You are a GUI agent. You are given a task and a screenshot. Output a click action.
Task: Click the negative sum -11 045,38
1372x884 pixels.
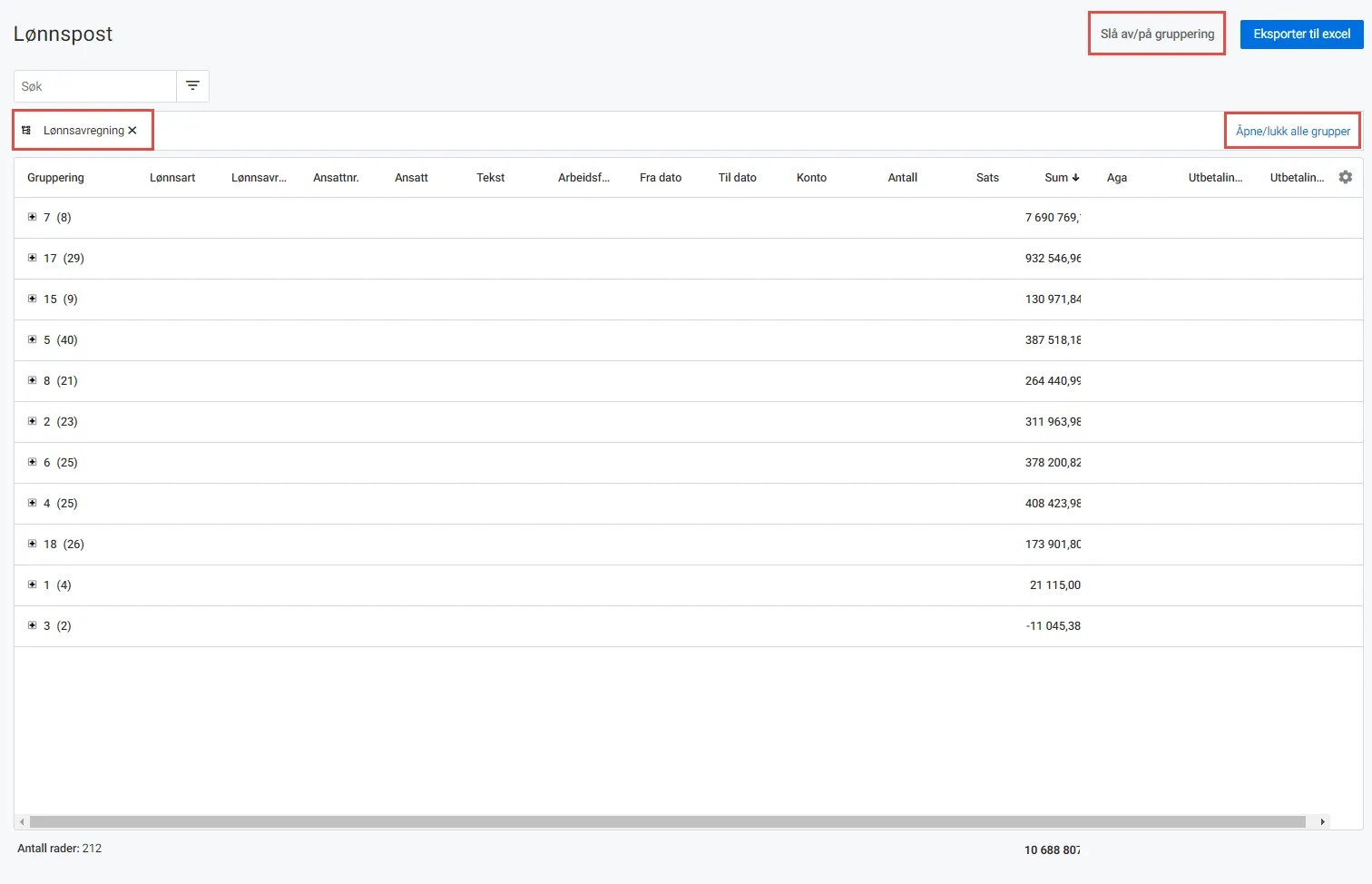coord(1053,625)
